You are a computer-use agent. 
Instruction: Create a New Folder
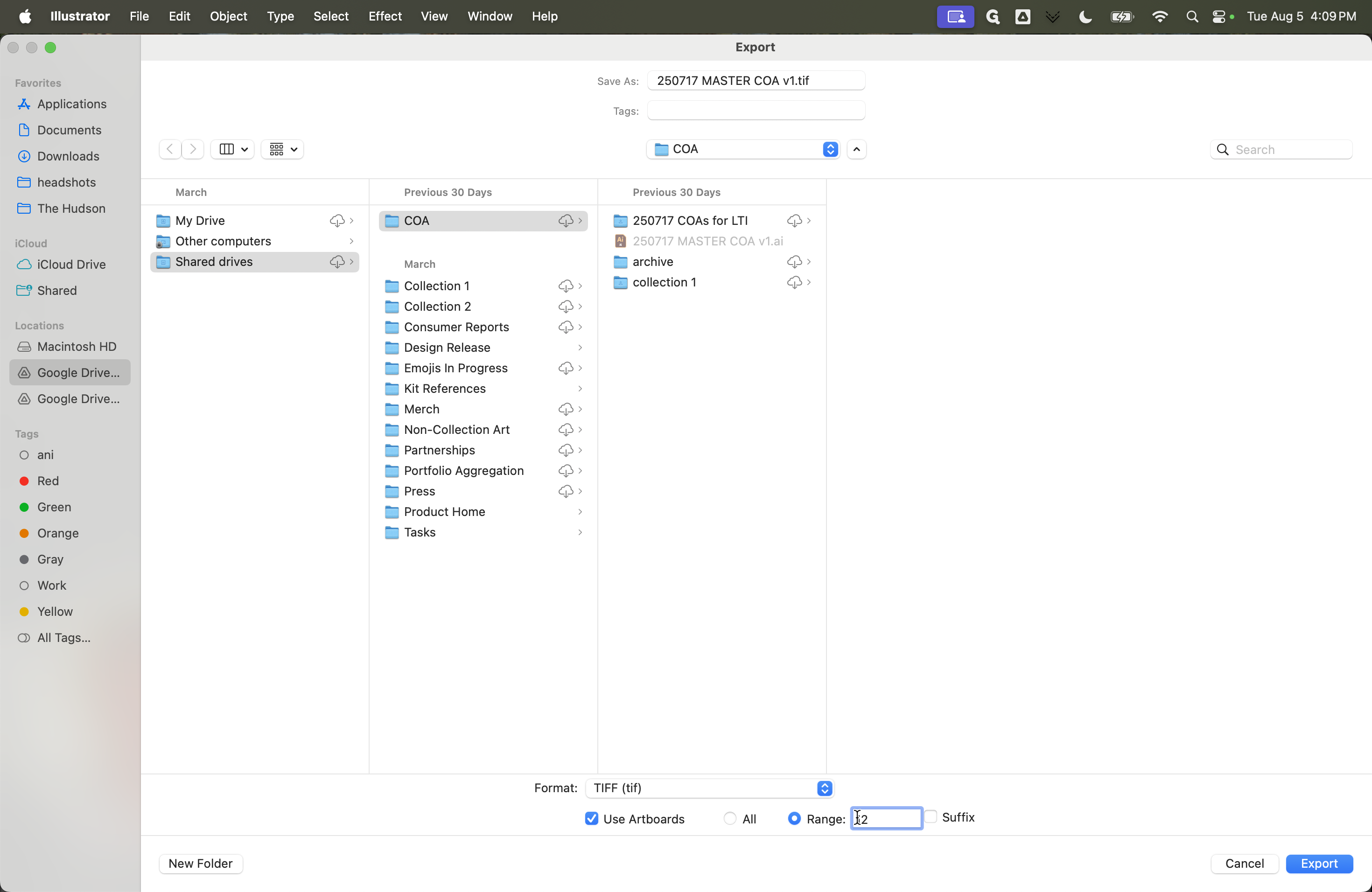point(201,864)
